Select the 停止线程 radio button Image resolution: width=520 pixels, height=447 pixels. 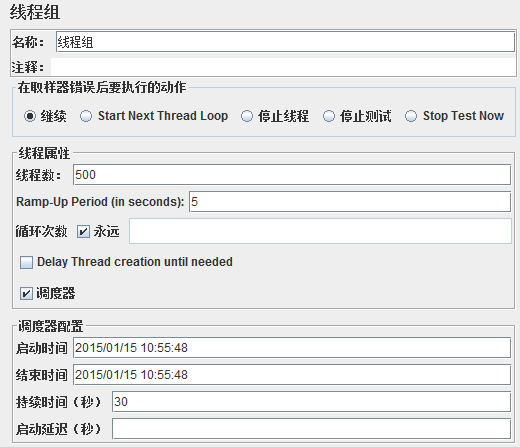(x=247, y=116)
